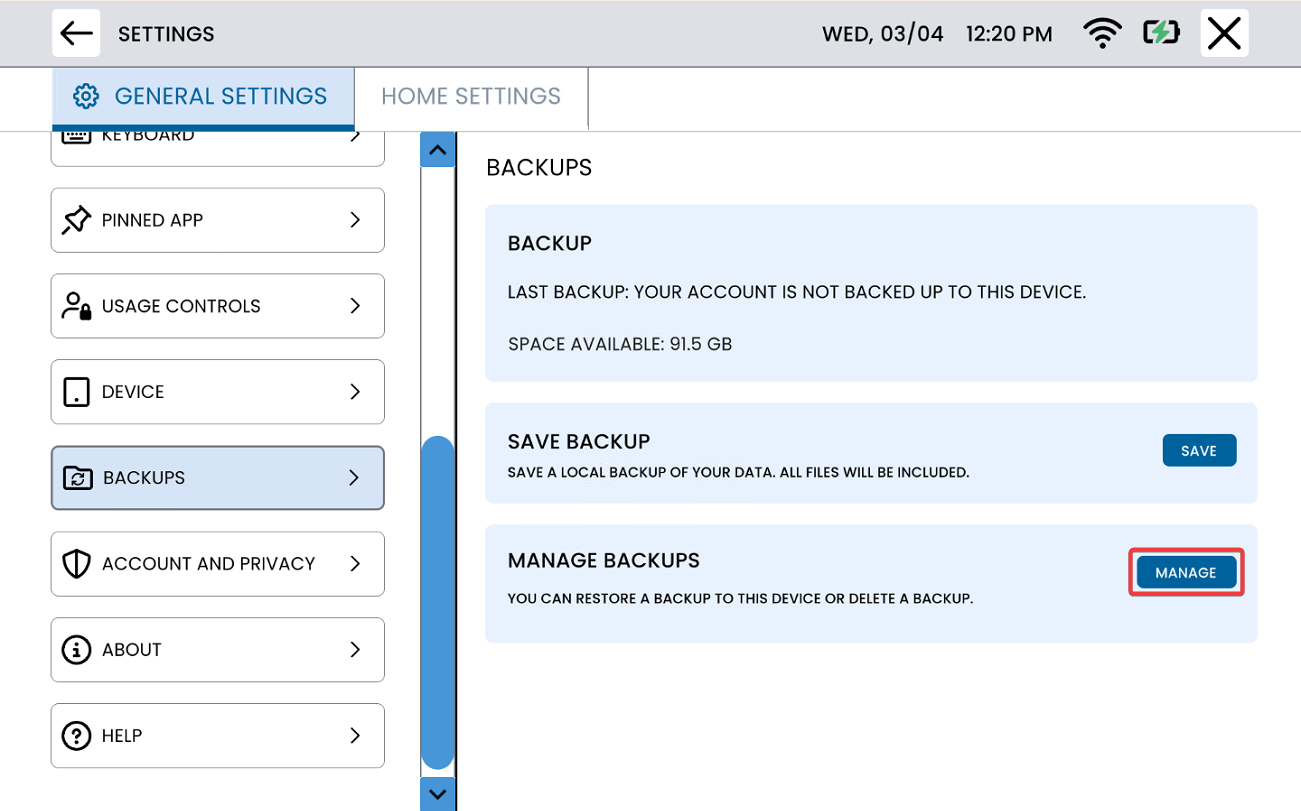Click the Backups folder sync icon
Screen dimensions: 1301x811
(77, 478)
